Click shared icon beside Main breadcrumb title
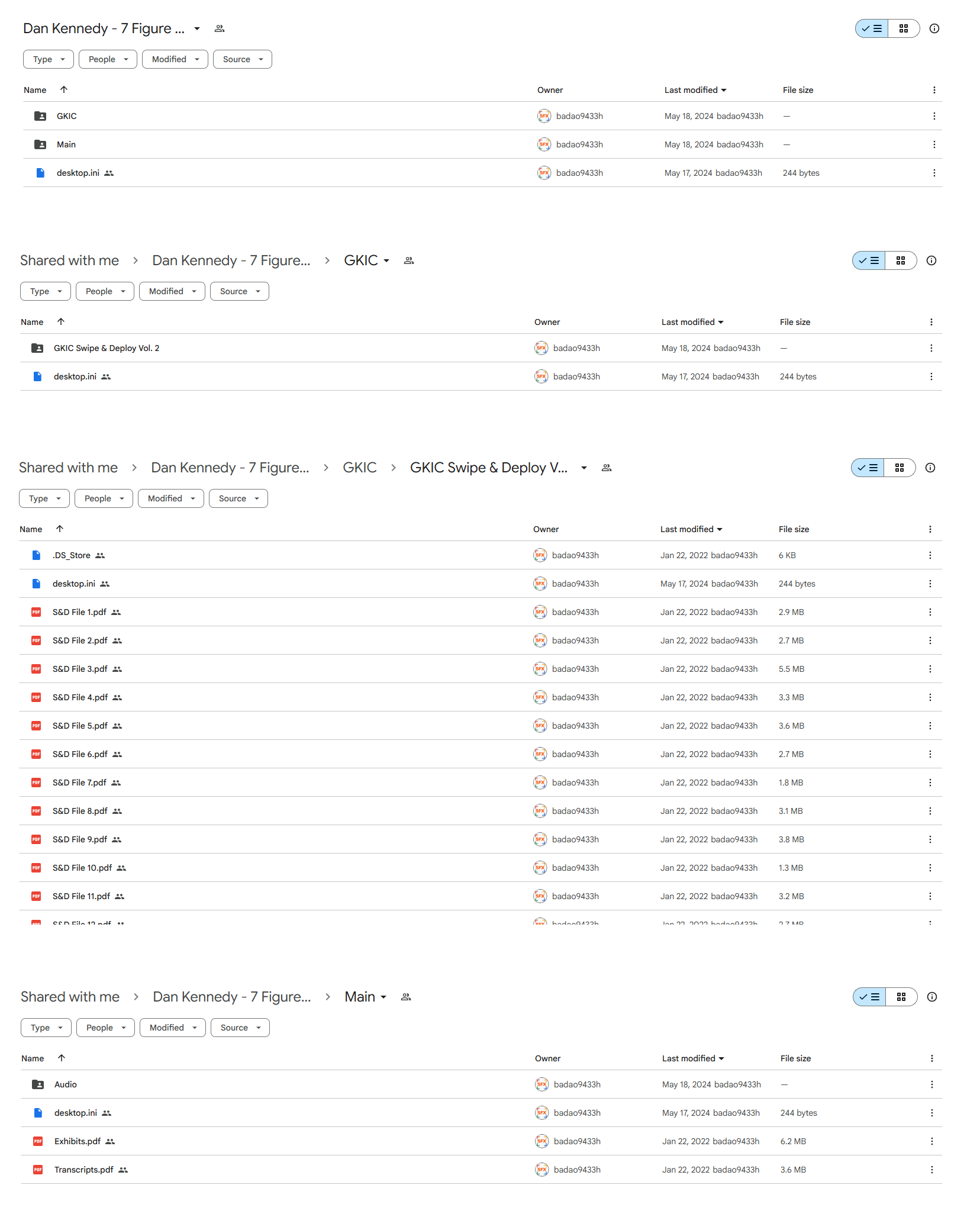The height and width of the screenshot is (1217, 980). tap(406, 997)
